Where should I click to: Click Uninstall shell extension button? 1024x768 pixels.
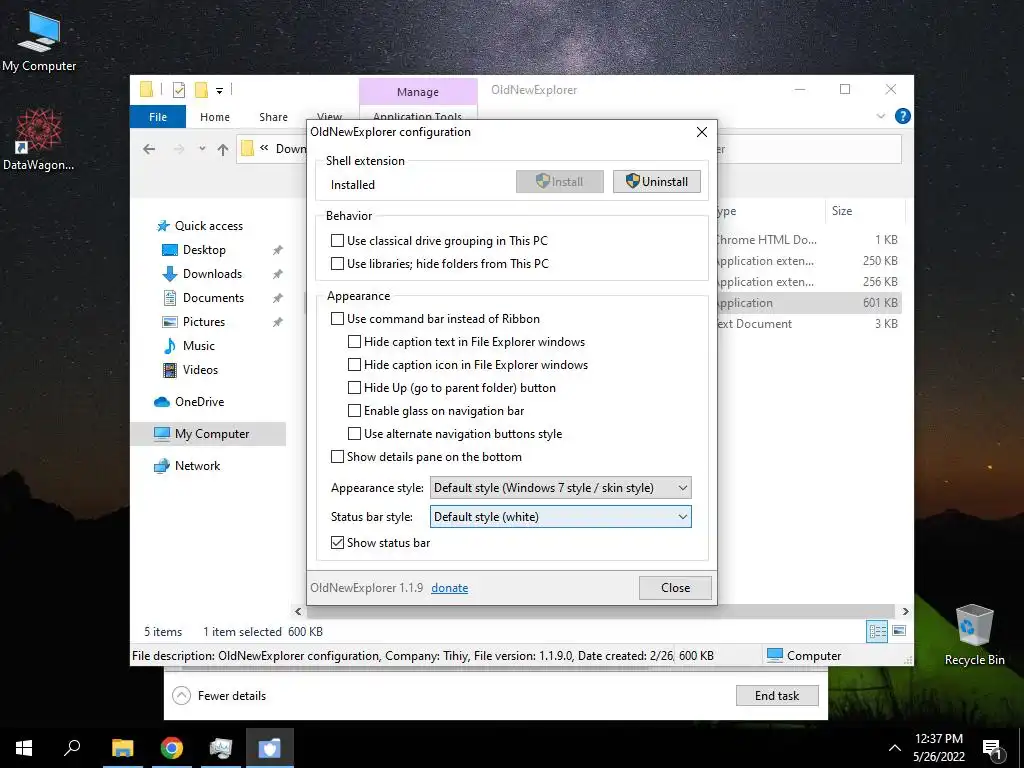click(656, 182)
